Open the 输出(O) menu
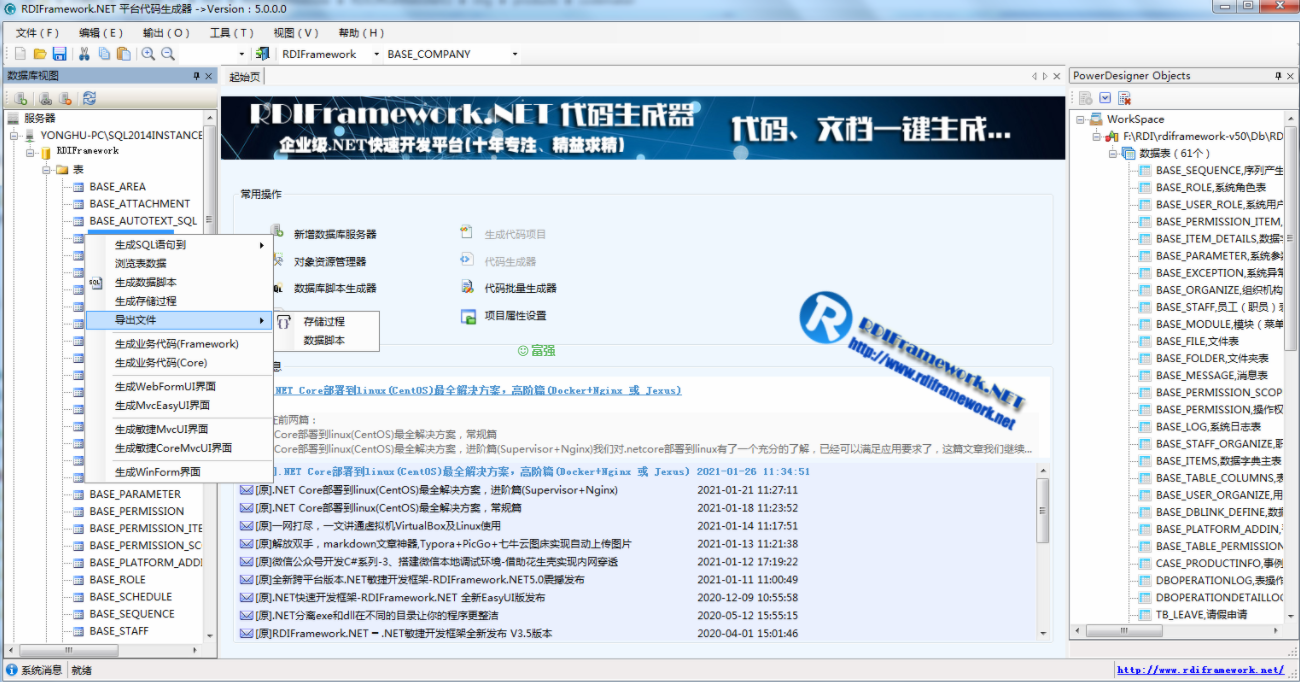The height and width of the screenshot is (682, 1300). [x=166, y=32]
